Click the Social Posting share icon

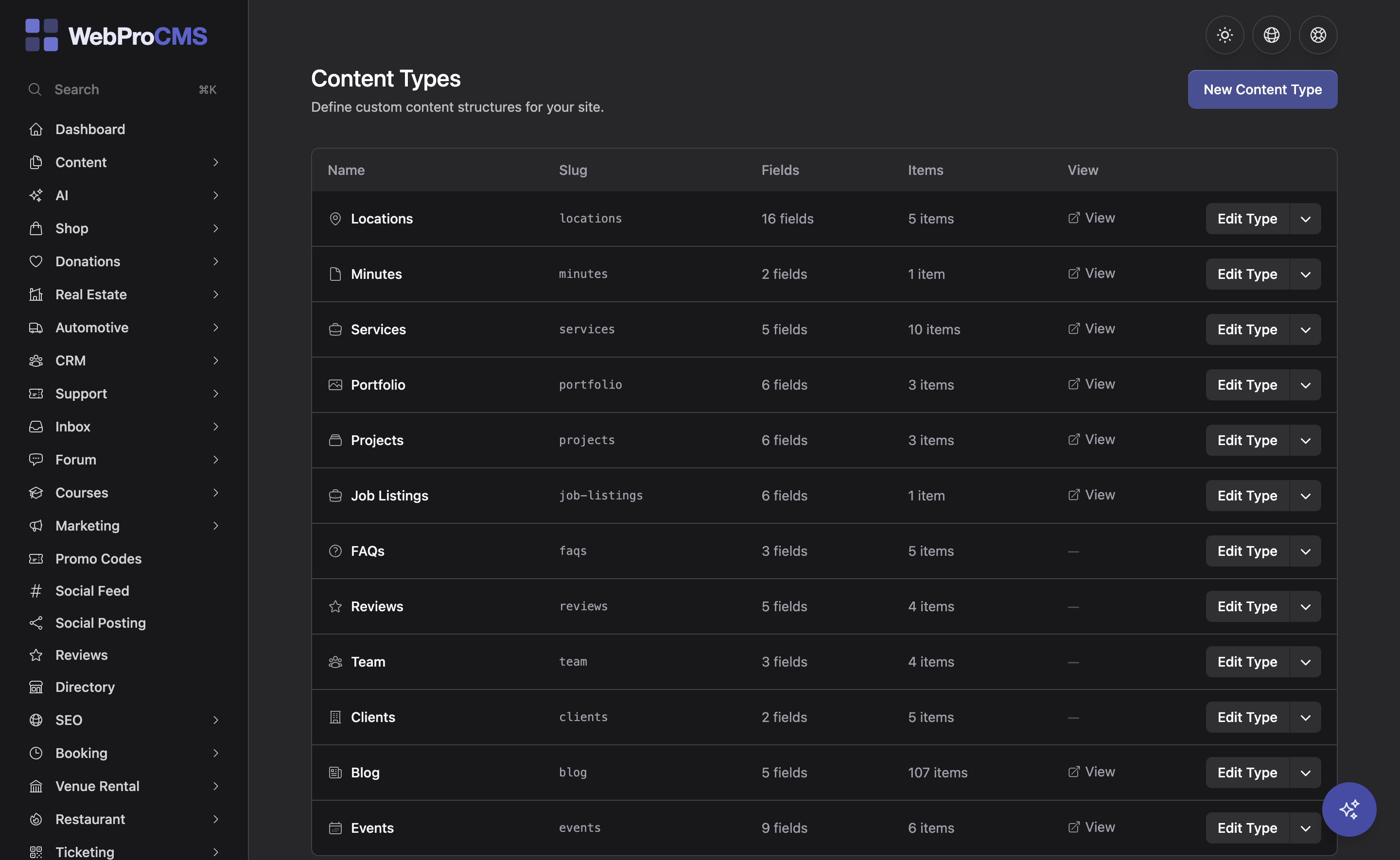click(36, 622)
